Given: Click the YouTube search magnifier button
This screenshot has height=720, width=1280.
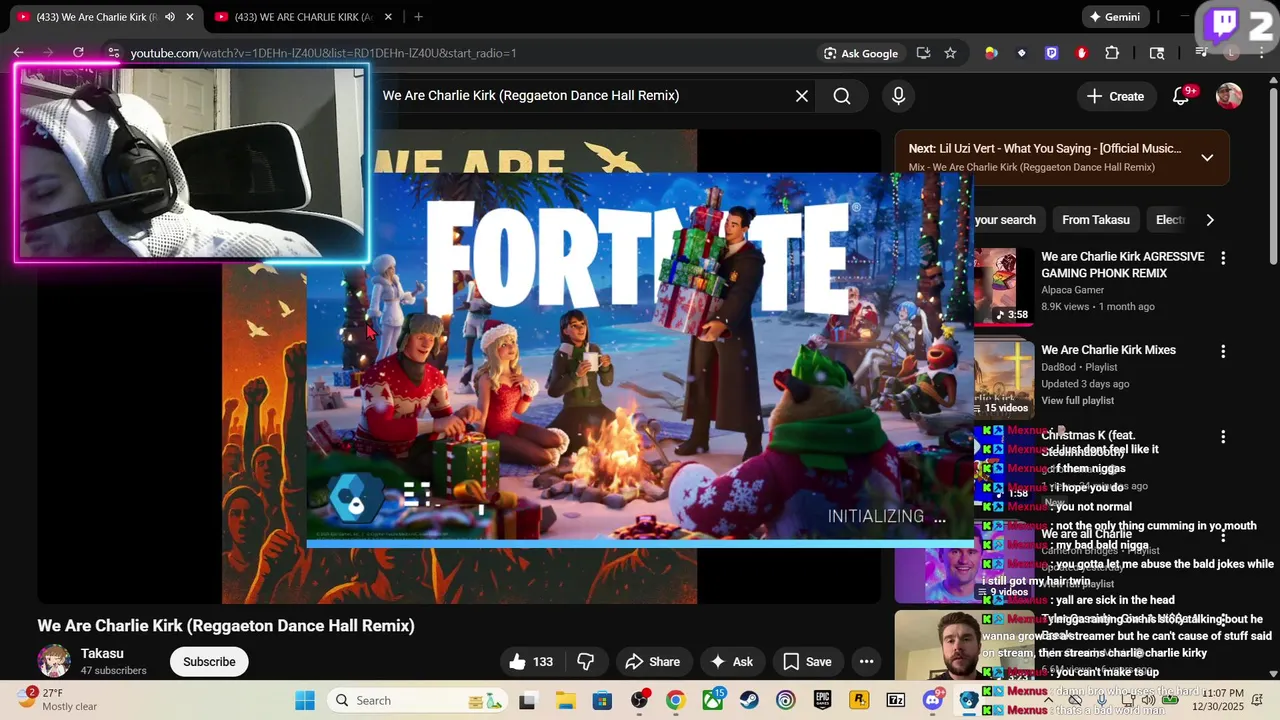Looking at the screenshot, I should 842,96.
